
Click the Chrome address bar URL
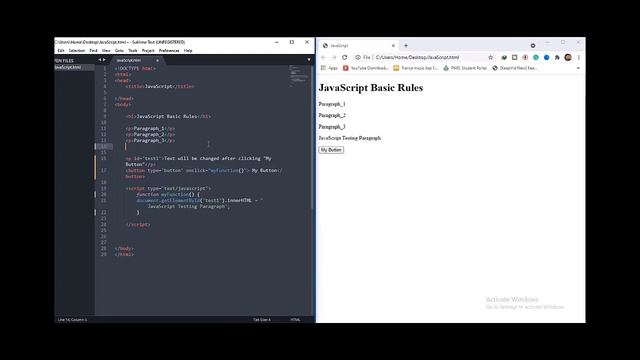tap(417, 58)
